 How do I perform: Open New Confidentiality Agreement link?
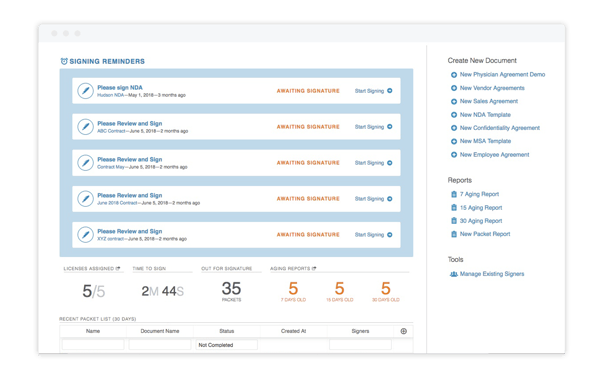[x=500, y=128]
